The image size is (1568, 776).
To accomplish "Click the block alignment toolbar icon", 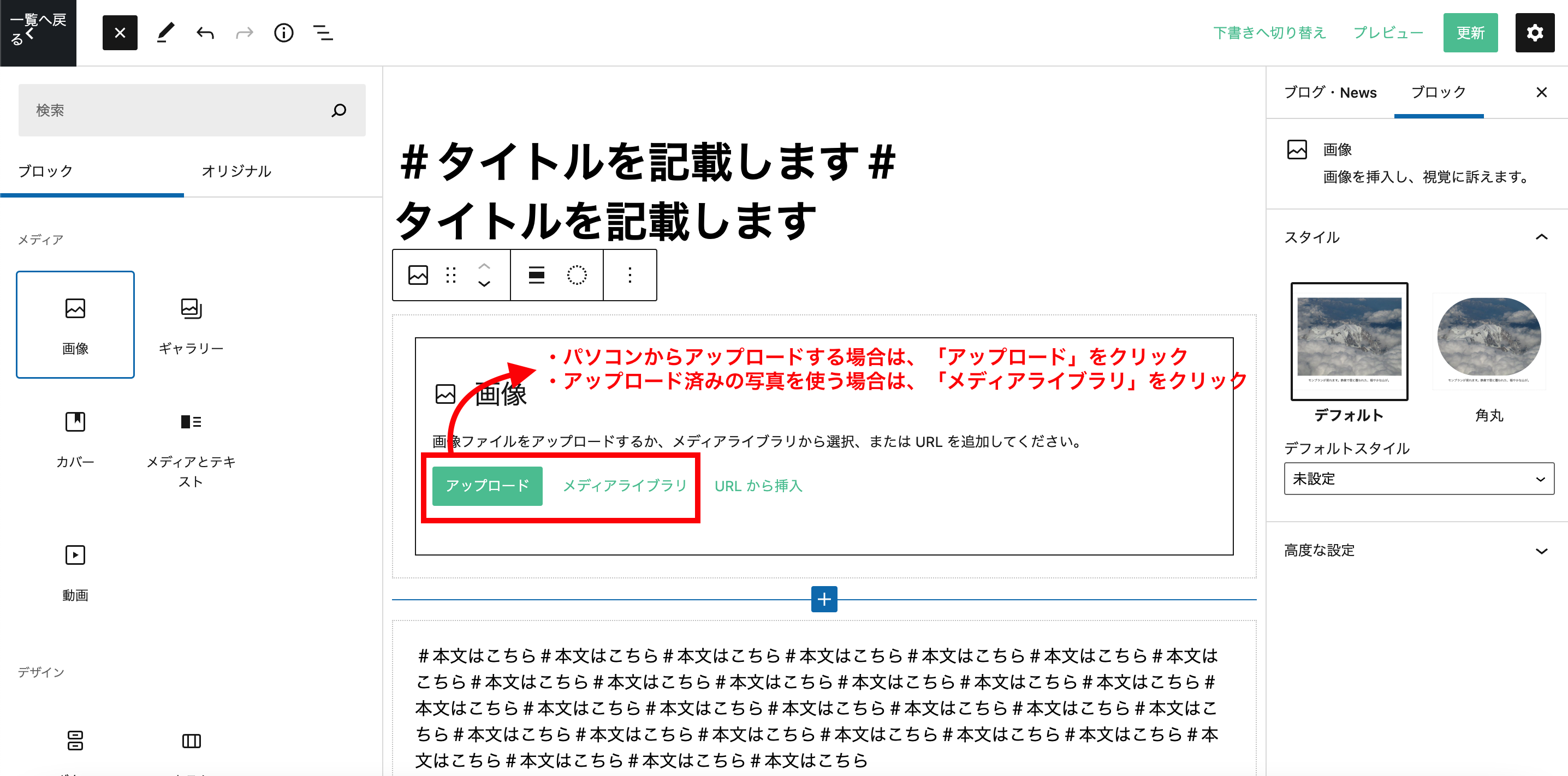I will click(536, 275).
